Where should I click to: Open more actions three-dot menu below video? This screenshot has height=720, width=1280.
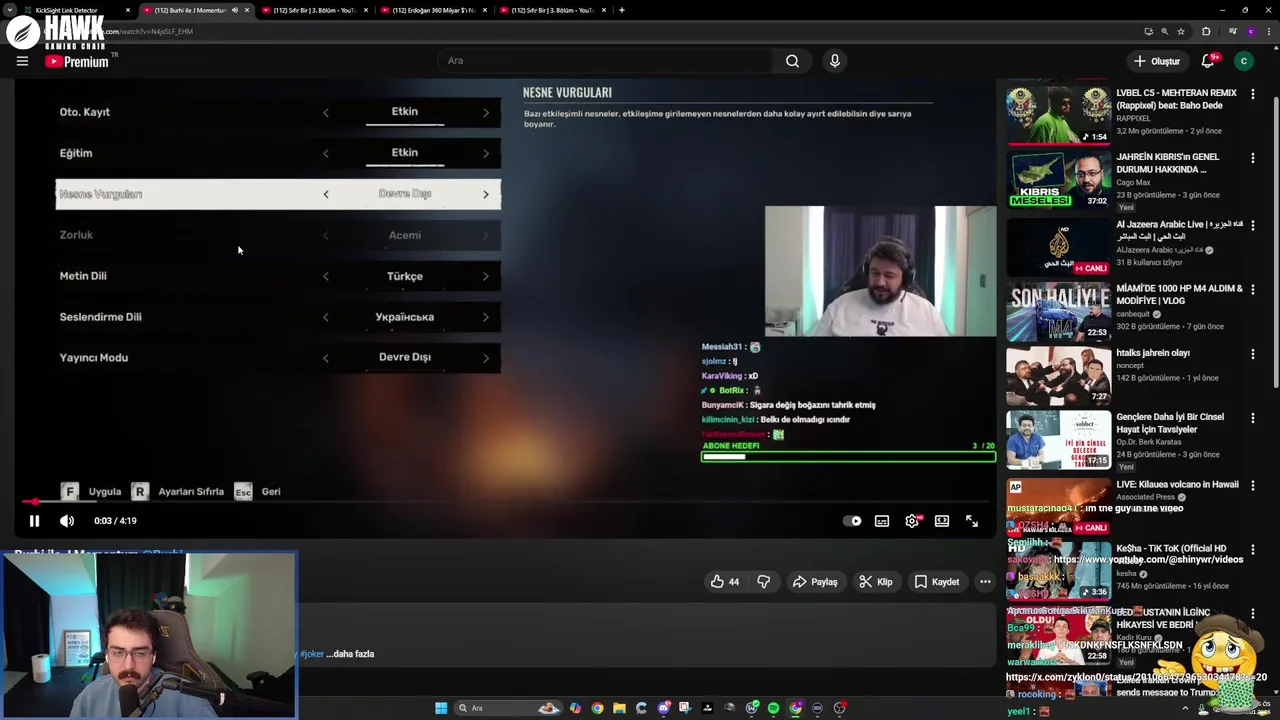[985, 582]
